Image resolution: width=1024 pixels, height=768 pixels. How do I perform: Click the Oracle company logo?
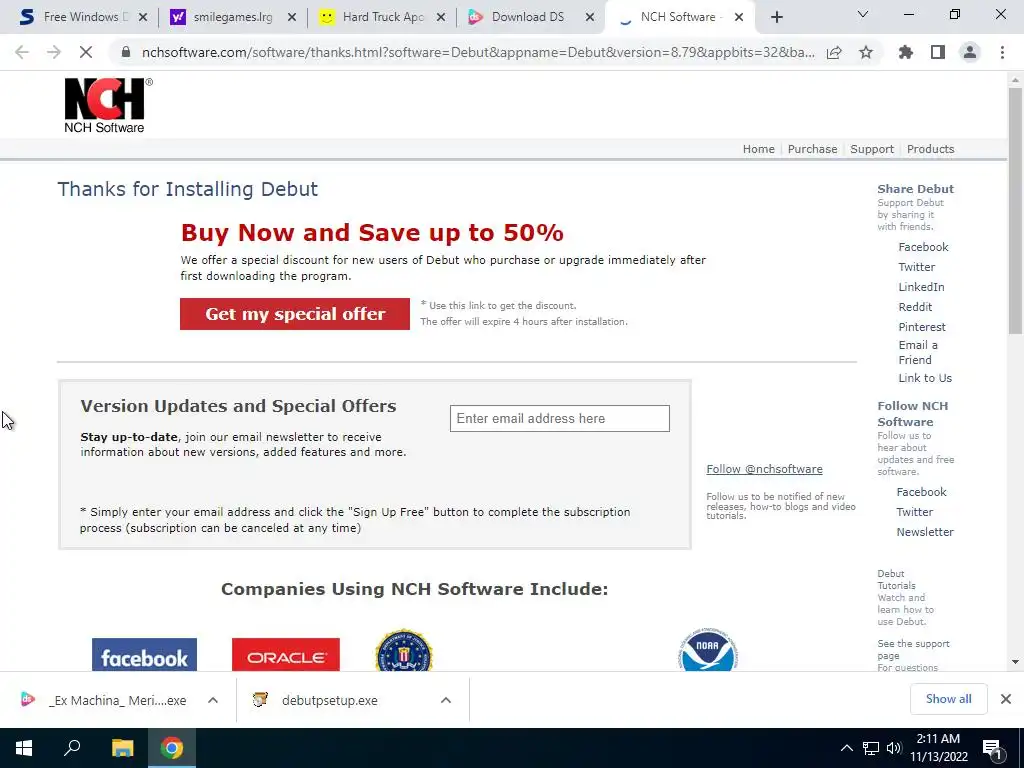point(285,654)
